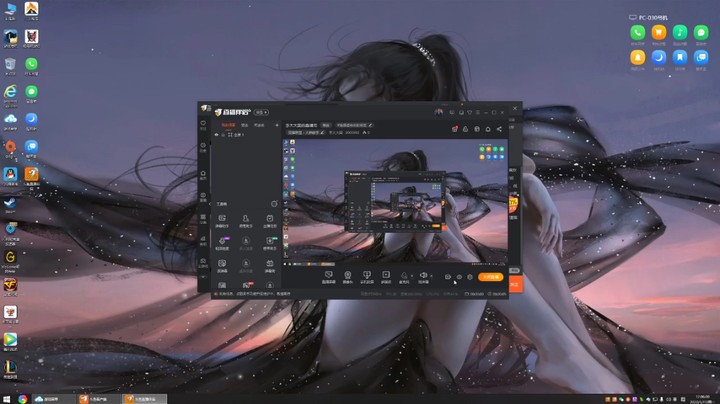Screen dimensions: 720x404
Task: Select the Recycle Bin desktop icon
Action: click(10, 66)
